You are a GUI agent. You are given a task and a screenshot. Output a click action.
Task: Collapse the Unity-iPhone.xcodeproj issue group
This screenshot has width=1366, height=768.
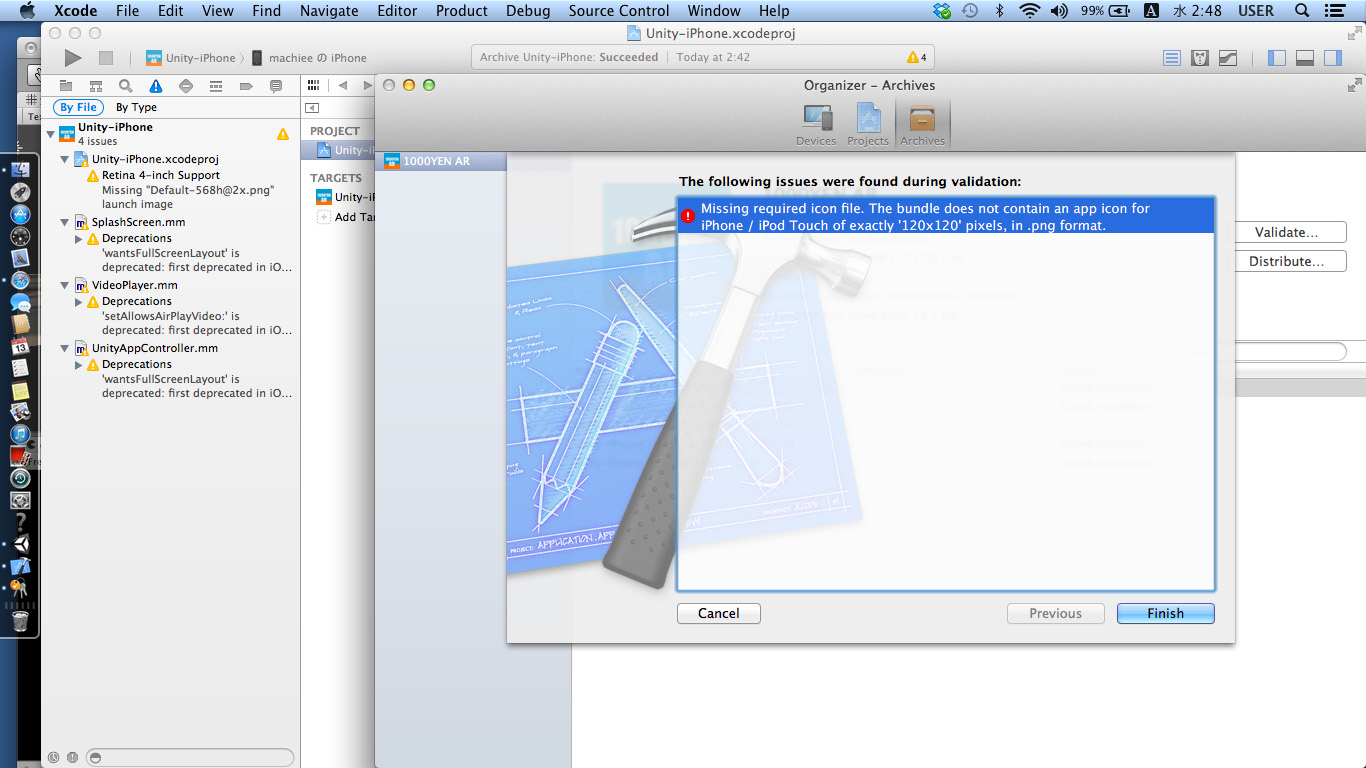click(65, 159)
